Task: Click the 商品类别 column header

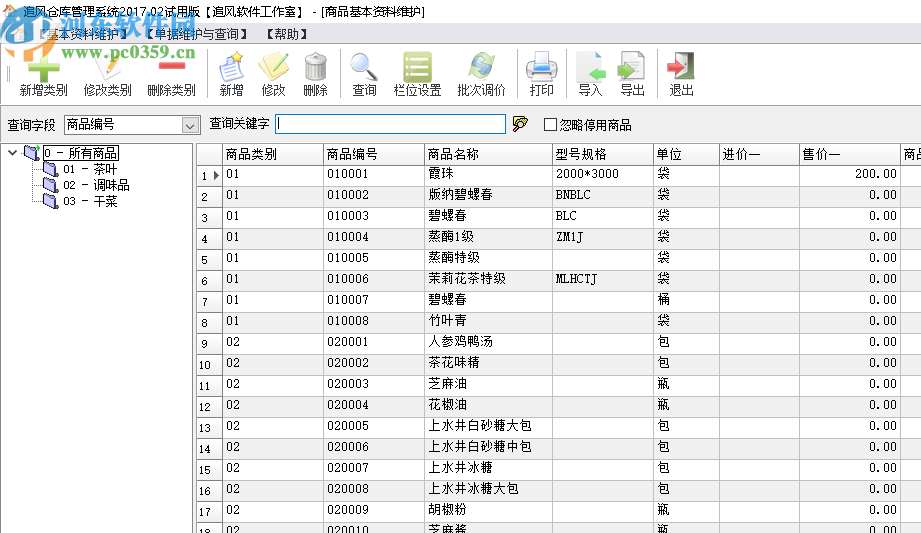Action: click(x=273, y=154)
